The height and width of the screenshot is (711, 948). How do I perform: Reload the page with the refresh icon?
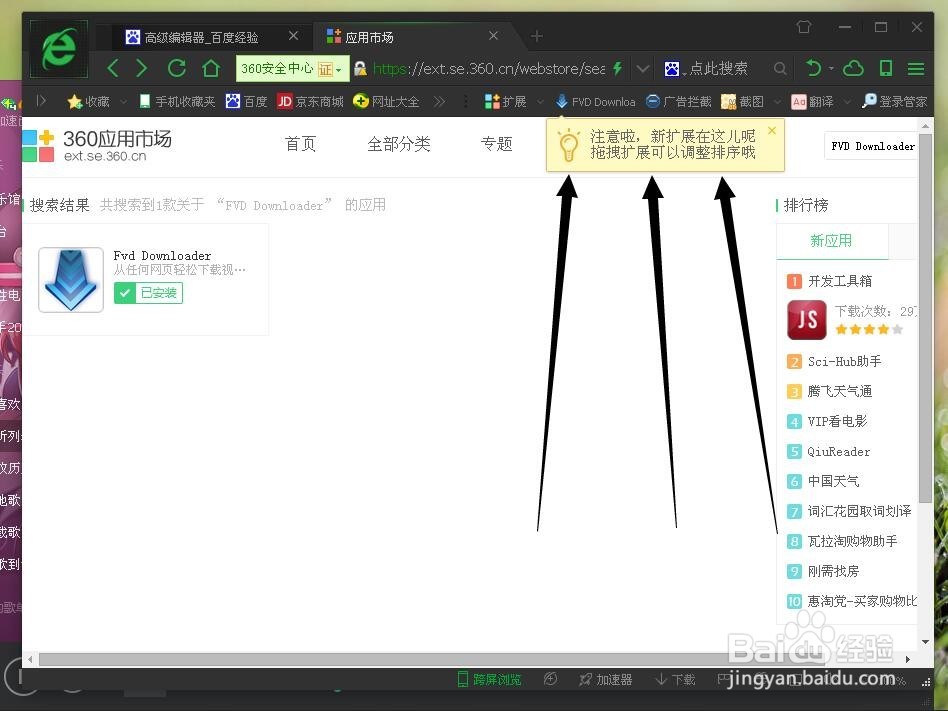177,68
